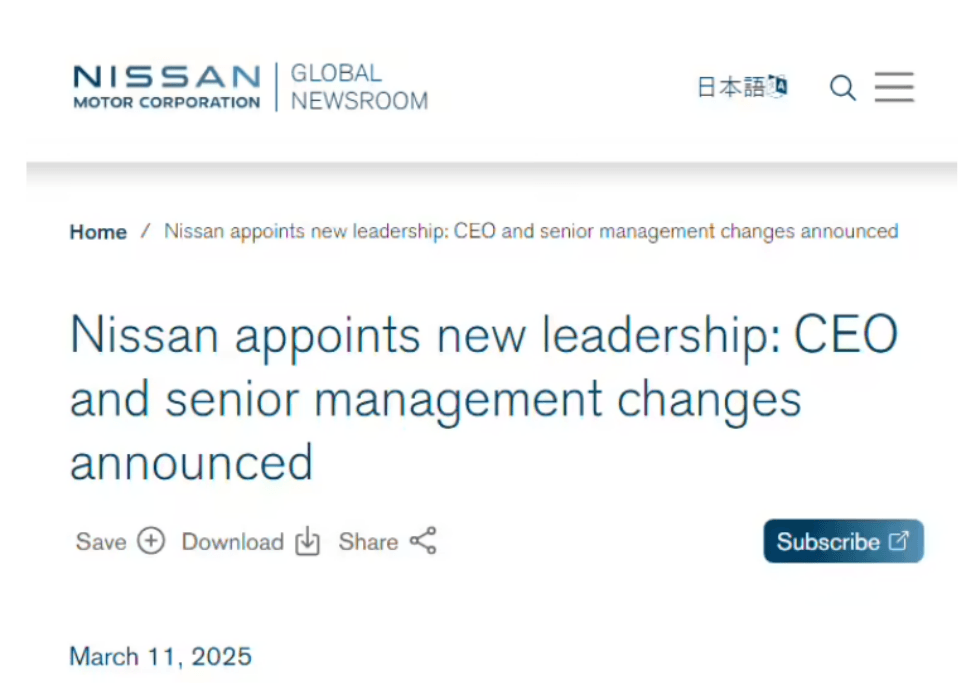Viewport: 971px width, 695px height.
Task: Click the breadcrumb slash separator
Action: pyautogui.click(x=146, y=231)
